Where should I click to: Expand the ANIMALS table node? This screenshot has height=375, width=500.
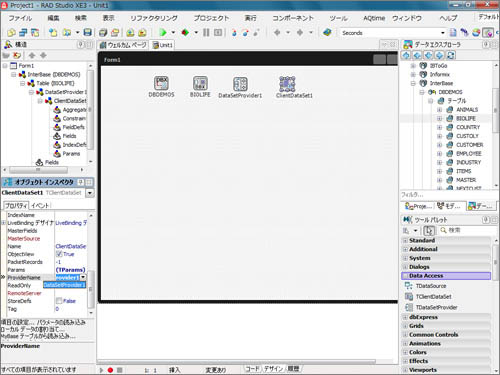[x=439, y=110]
